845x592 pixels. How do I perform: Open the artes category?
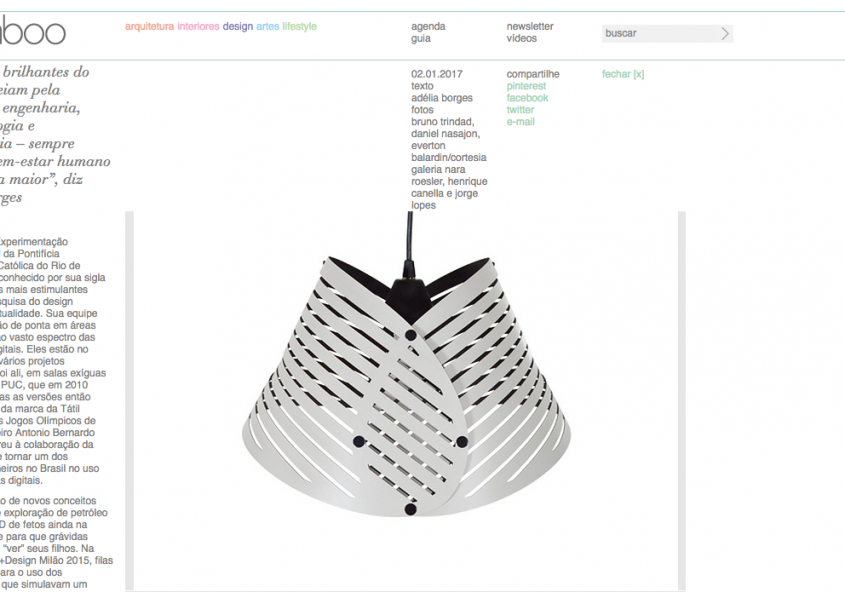267,26
